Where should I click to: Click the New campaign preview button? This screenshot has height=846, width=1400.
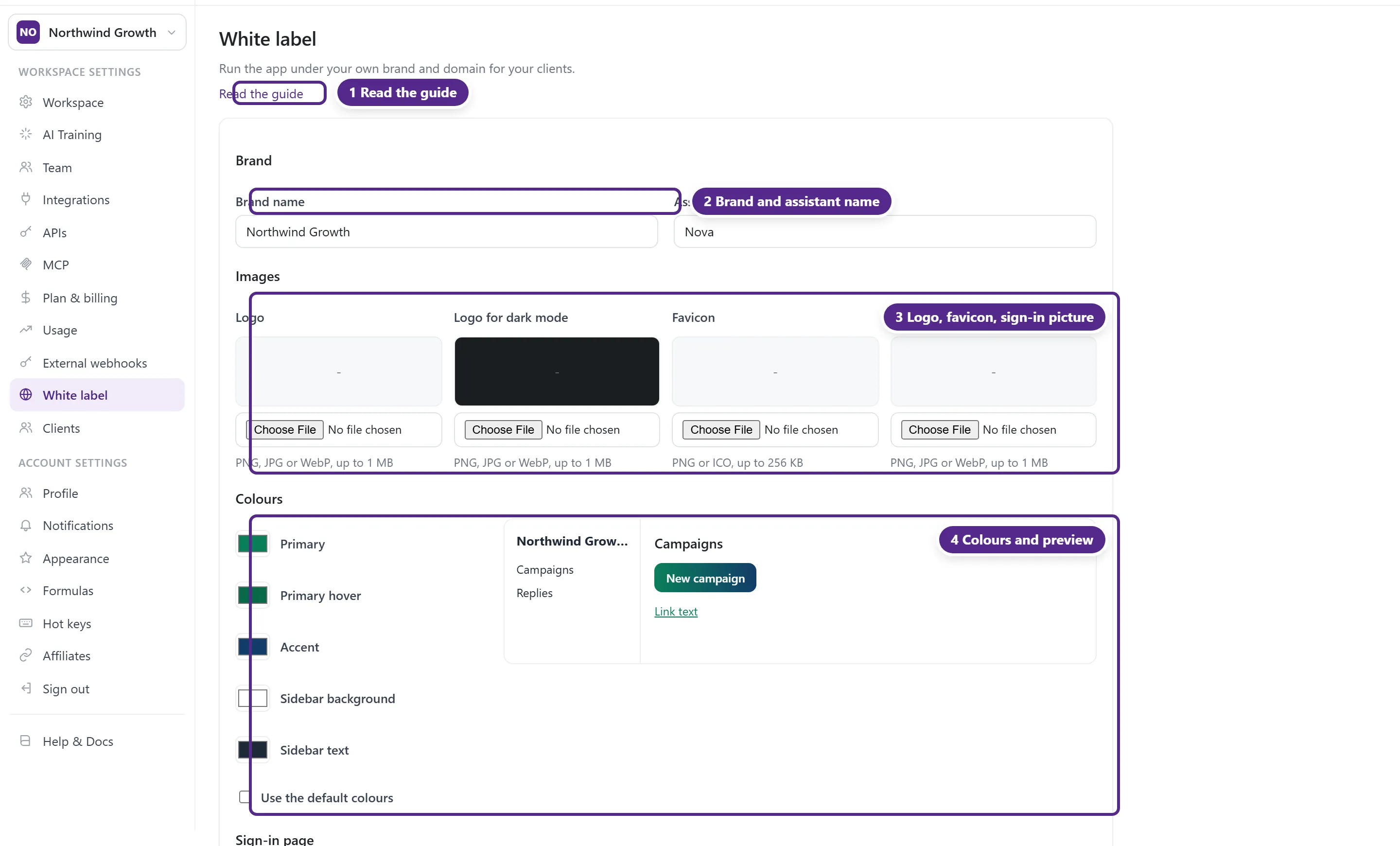click(705, 578)
